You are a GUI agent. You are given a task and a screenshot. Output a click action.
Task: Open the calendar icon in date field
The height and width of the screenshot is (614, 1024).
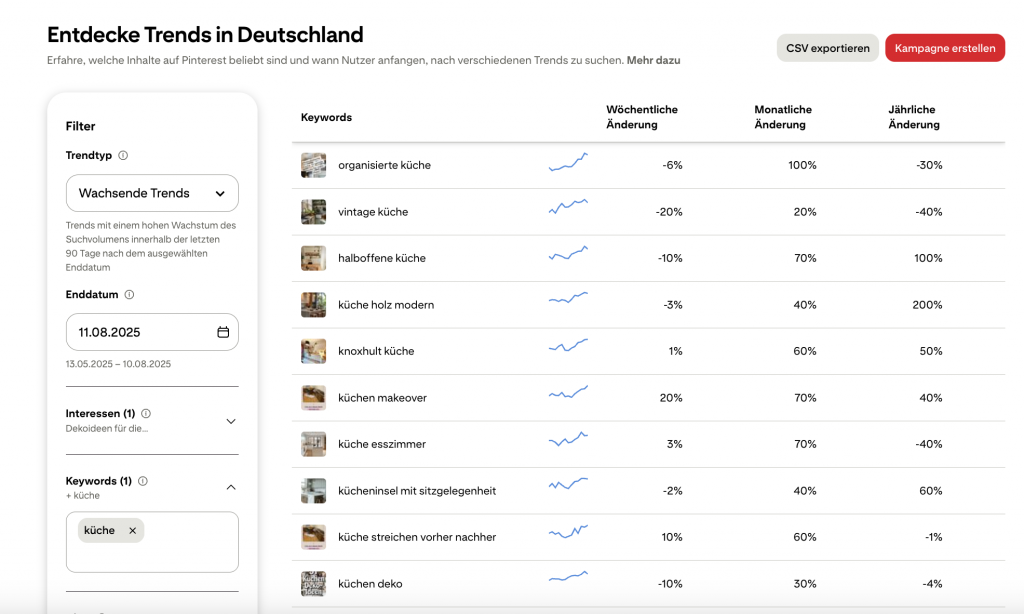click(223, 332)
